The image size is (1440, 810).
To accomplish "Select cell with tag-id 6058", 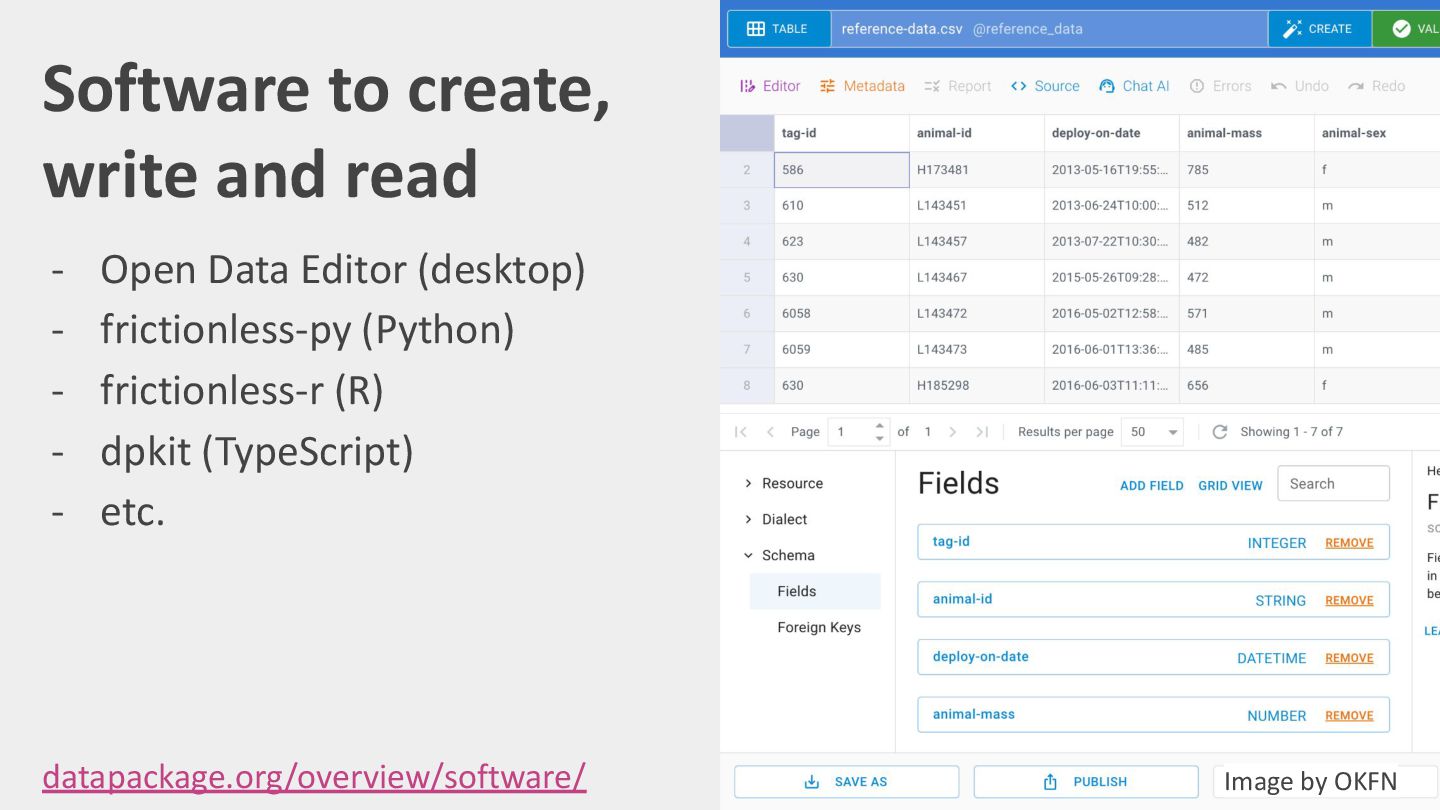I will coord(842,314).
